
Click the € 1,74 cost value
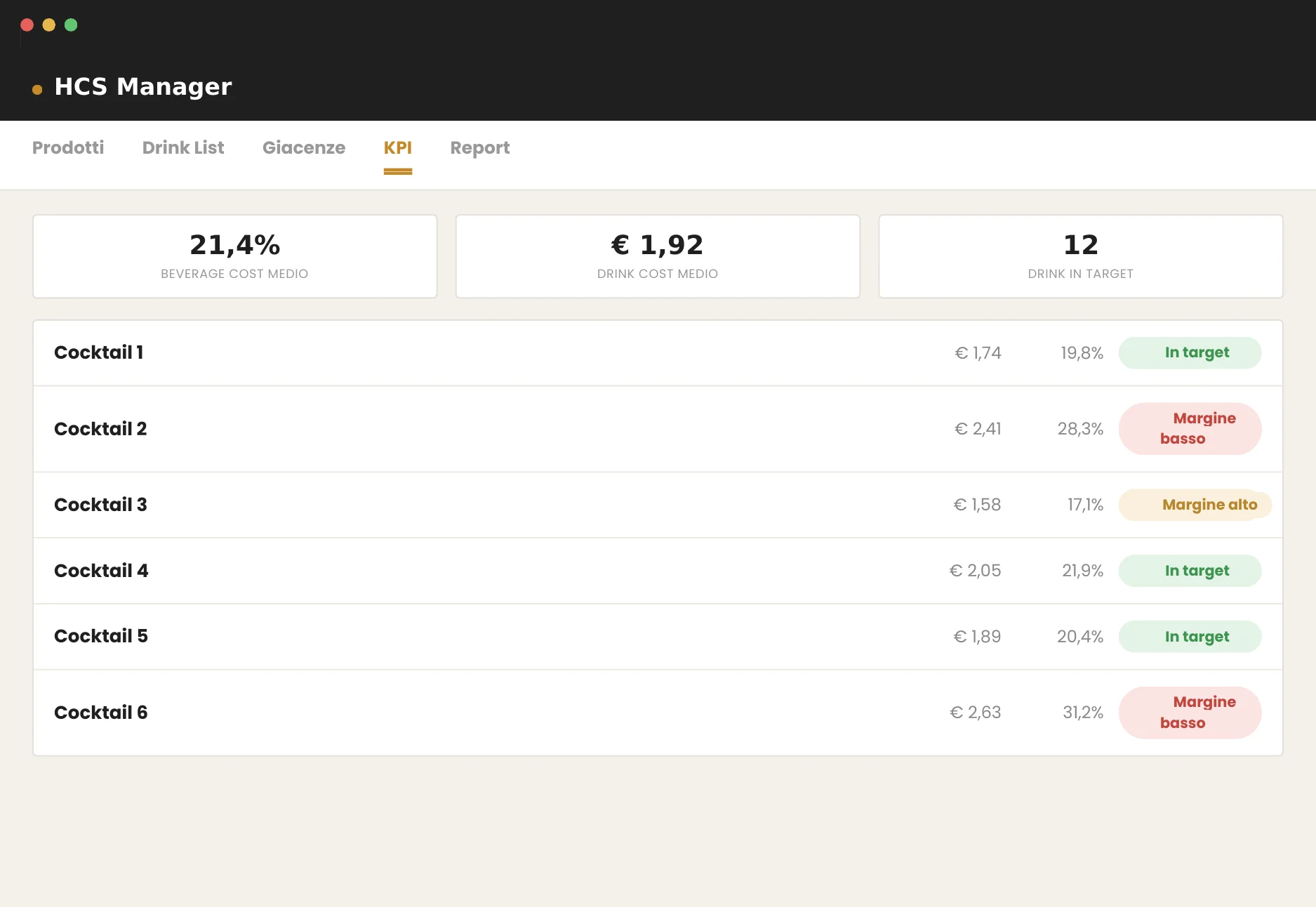(978, 353)
